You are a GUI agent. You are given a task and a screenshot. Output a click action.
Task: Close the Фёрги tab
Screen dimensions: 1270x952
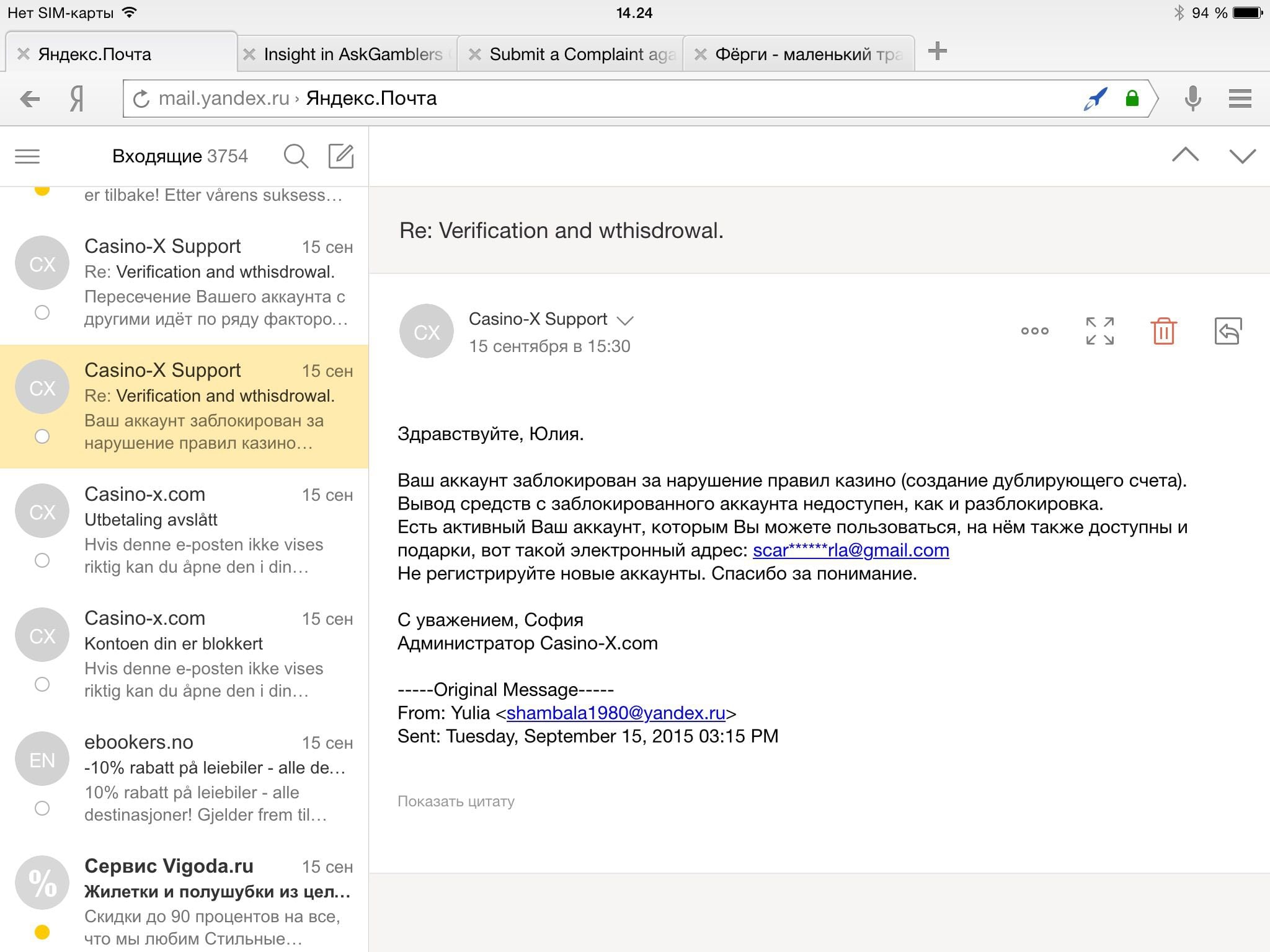click(700, 55)
